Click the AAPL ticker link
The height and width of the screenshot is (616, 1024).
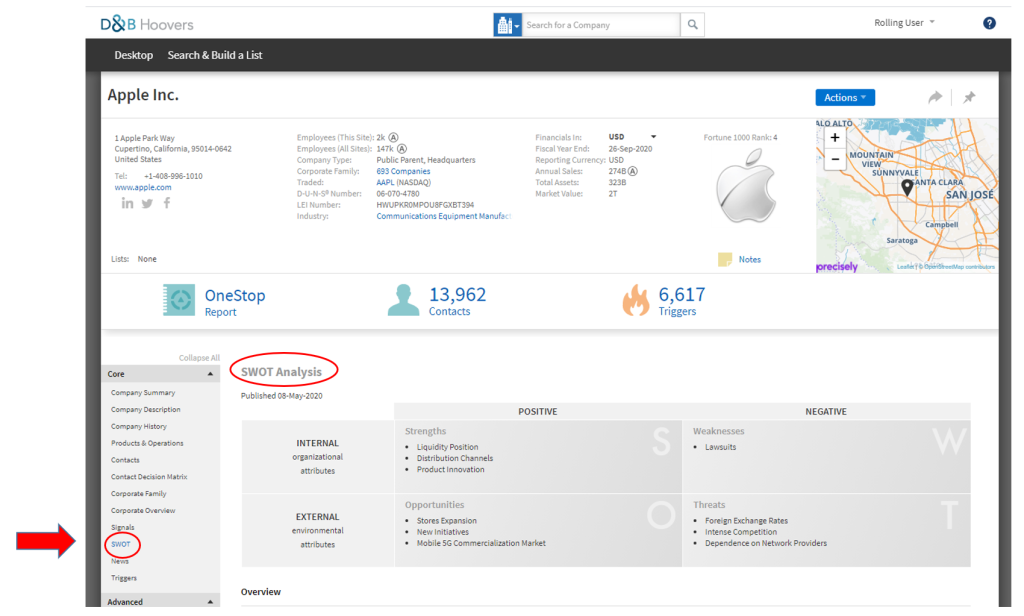click(x=385, y=182)
